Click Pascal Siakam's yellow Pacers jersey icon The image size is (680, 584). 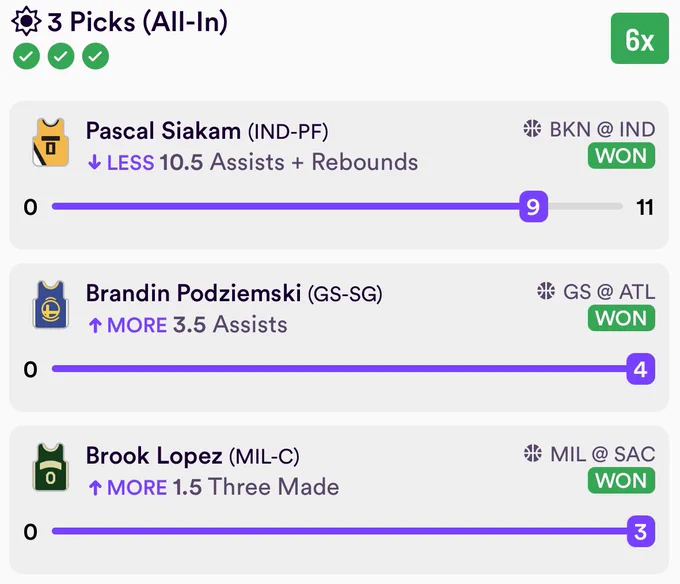pyautogui.click(x=51, y=142)
